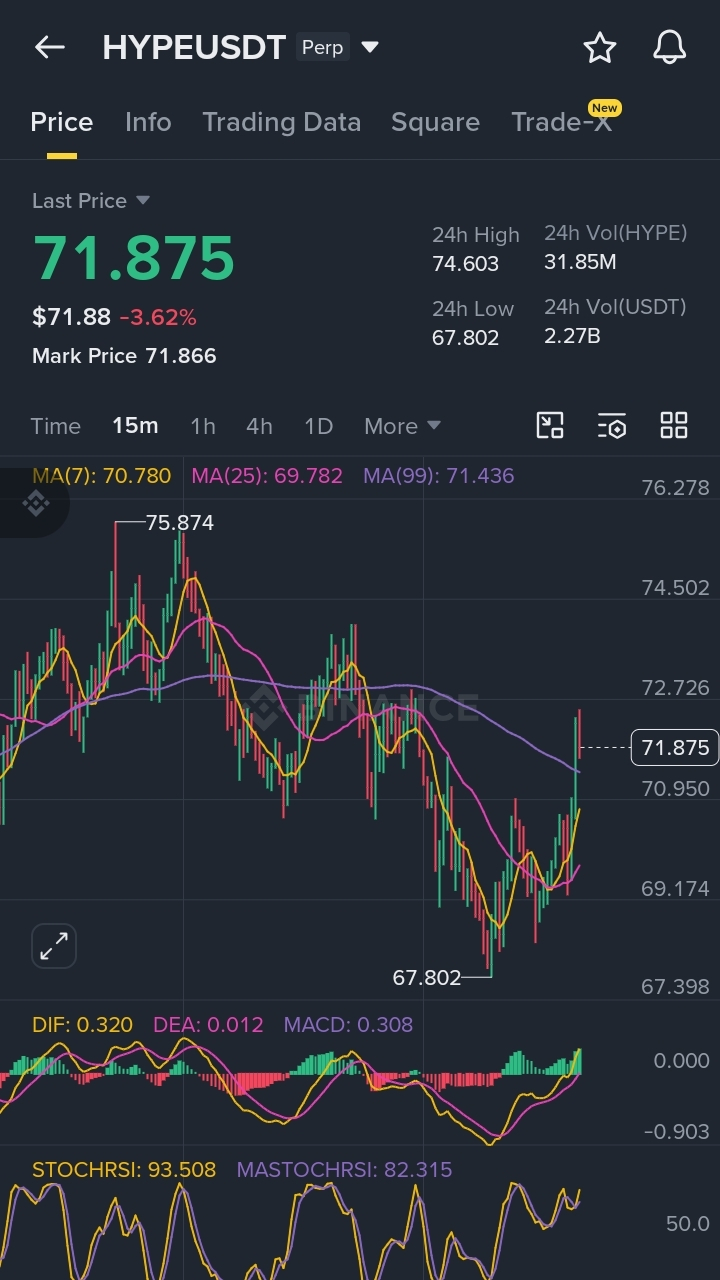This screenshot has height=1280, width=720.
Task: Open the chart drawing tools icon
Action: pos(550,425)
